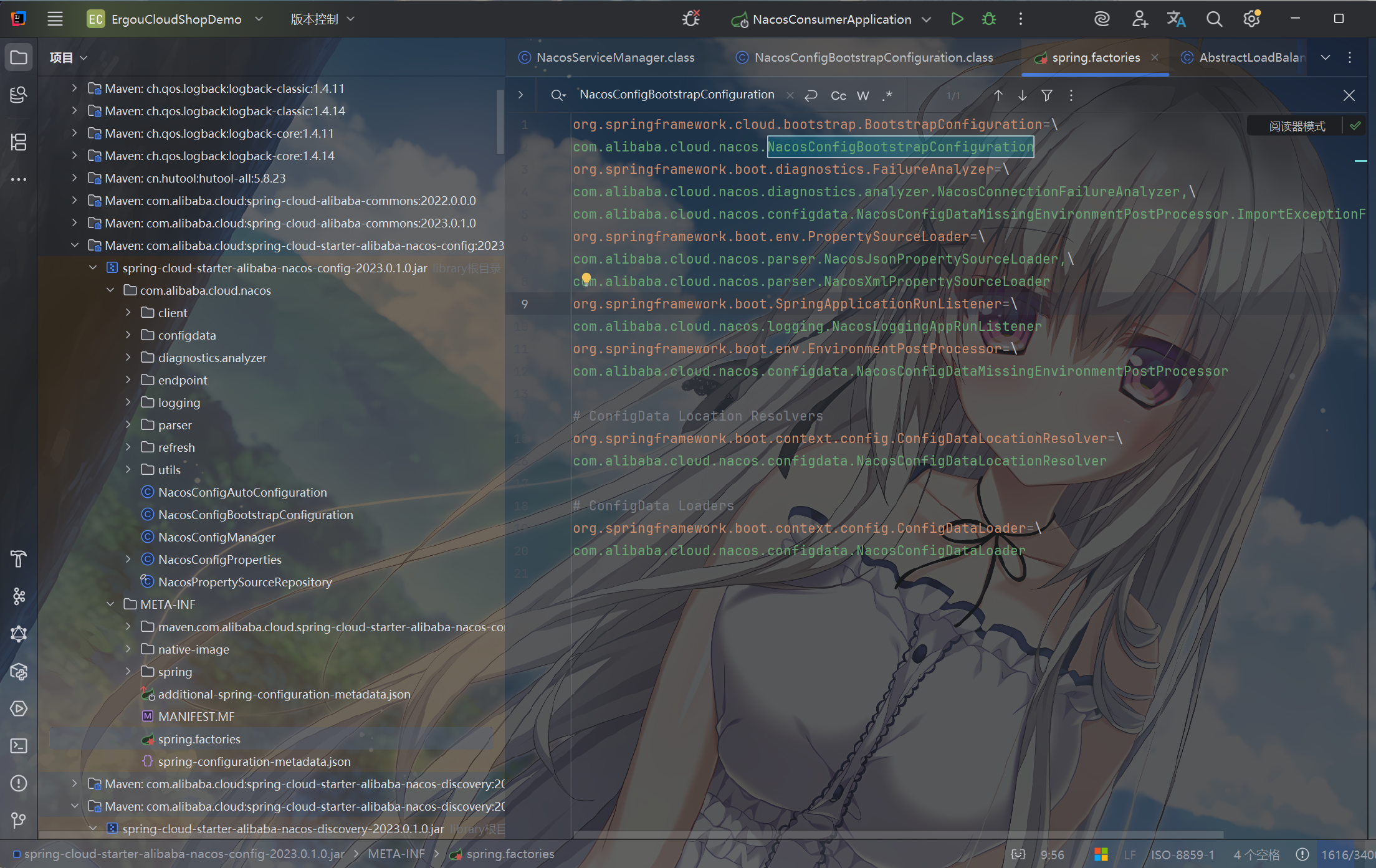Select MANIFEST.MF file
Image resolution: width=1376 pixels, height=868 pixels.
pos(196,717)
